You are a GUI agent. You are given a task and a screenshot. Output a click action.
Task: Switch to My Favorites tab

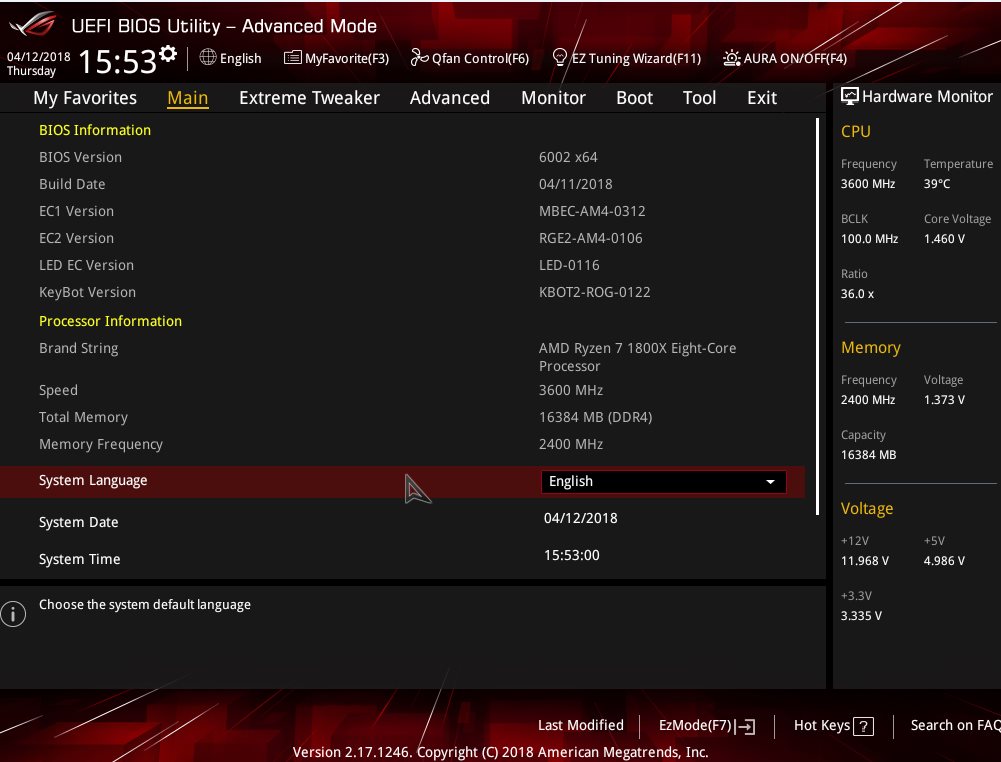tap(85, 98)
